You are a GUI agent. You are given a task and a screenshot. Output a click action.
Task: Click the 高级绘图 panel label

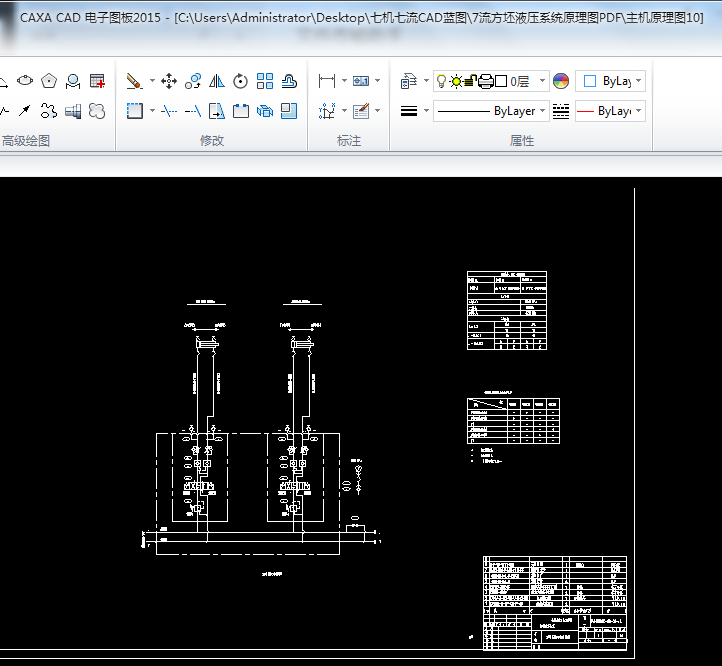click(26, 141)
